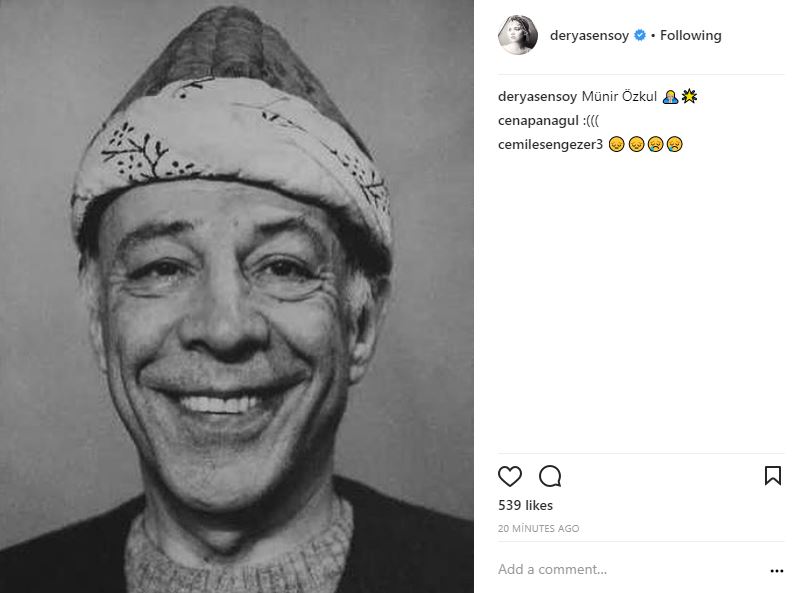Open comments via the speech bubble icon

tap(550, 476)
